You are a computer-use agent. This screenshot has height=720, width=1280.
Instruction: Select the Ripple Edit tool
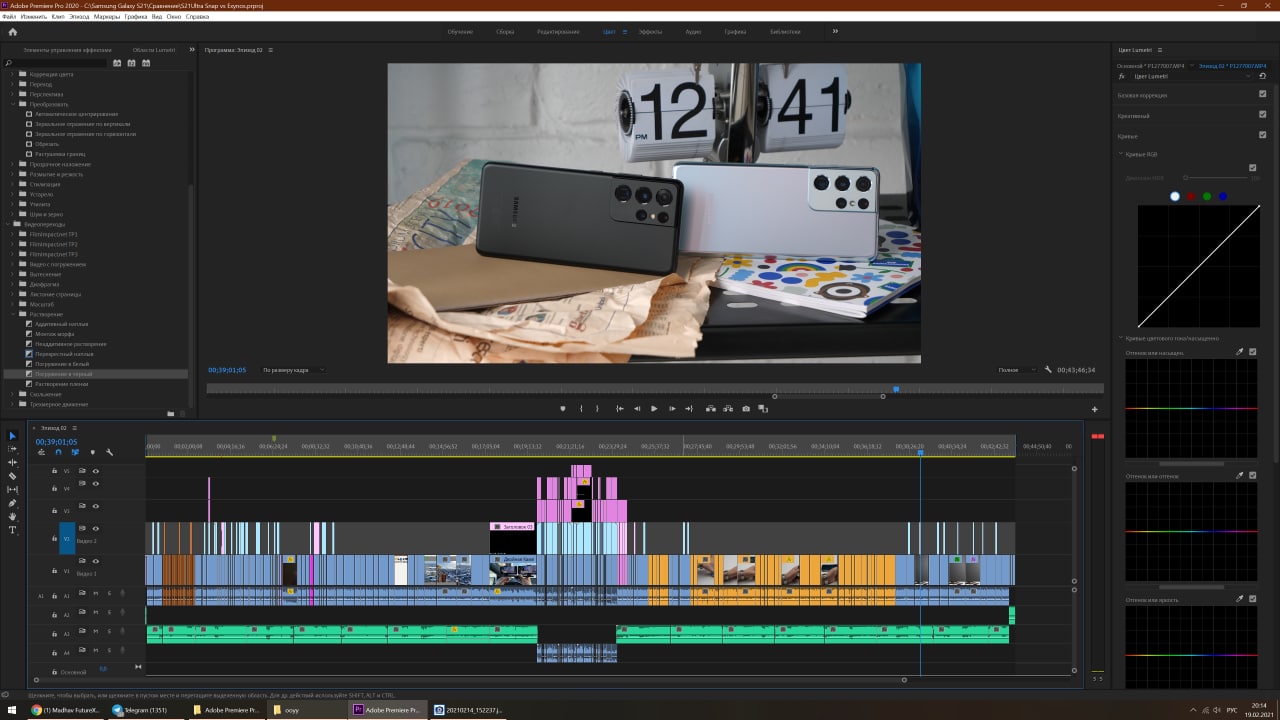(x=13, y=462)
